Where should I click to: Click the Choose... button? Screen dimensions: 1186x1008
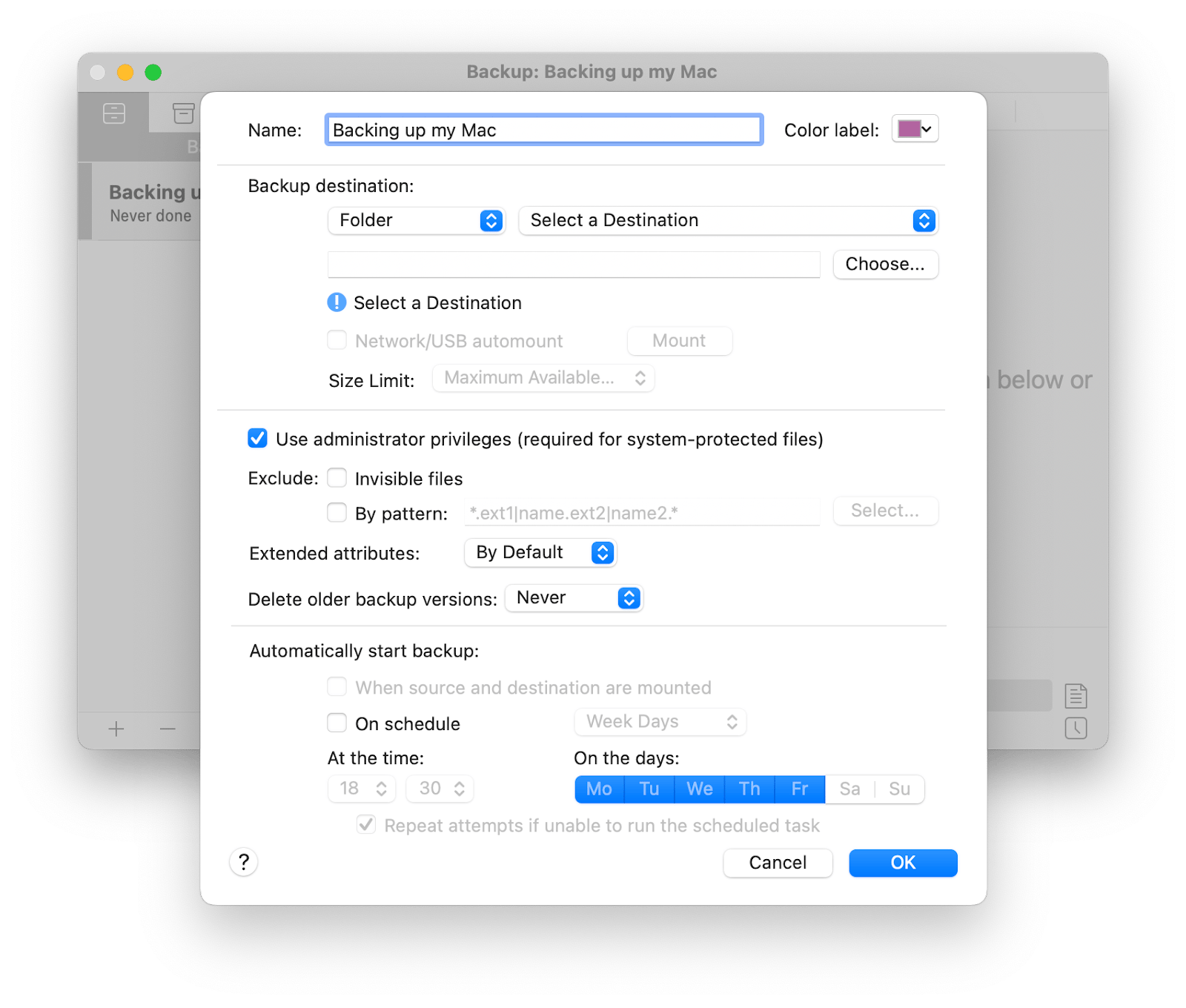click(886, 264)
